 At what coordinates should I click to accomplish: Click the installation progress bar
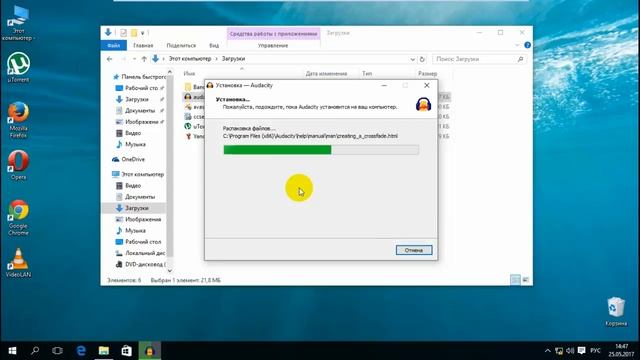point(321,150)
